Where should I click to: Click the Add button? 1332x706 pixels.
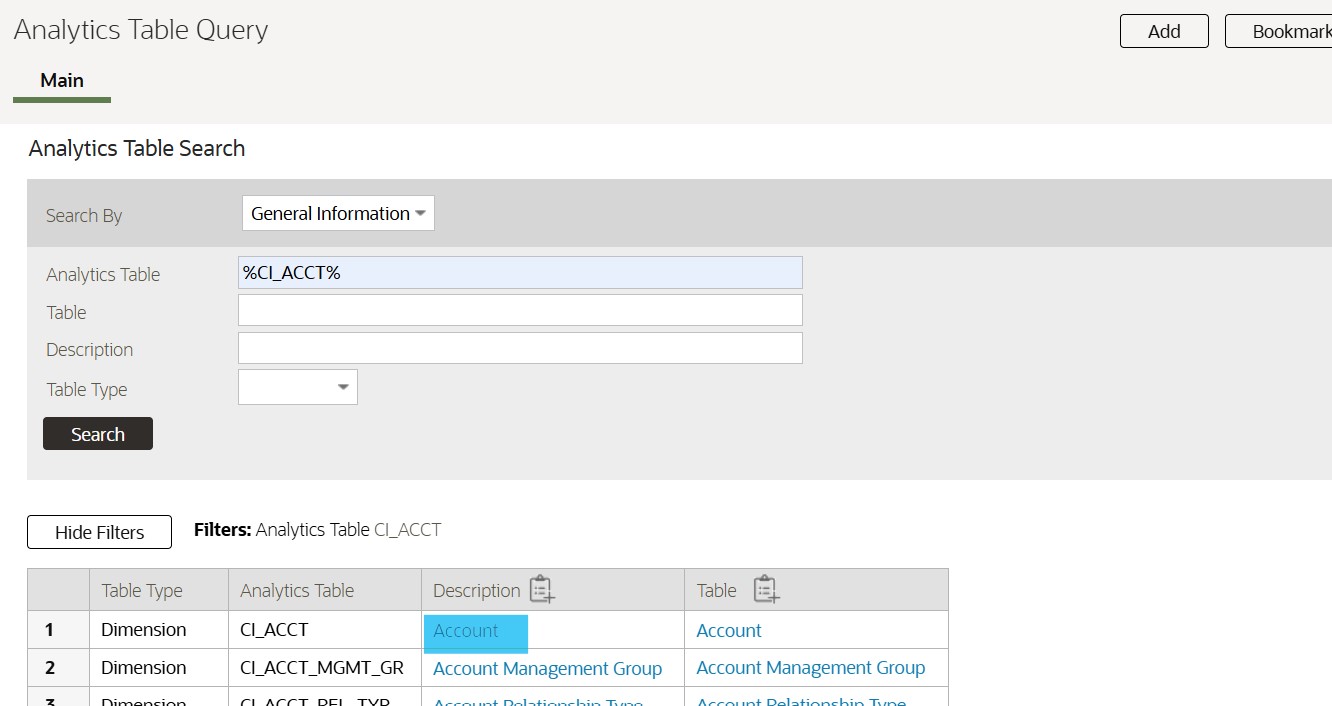click(1164, 31)
